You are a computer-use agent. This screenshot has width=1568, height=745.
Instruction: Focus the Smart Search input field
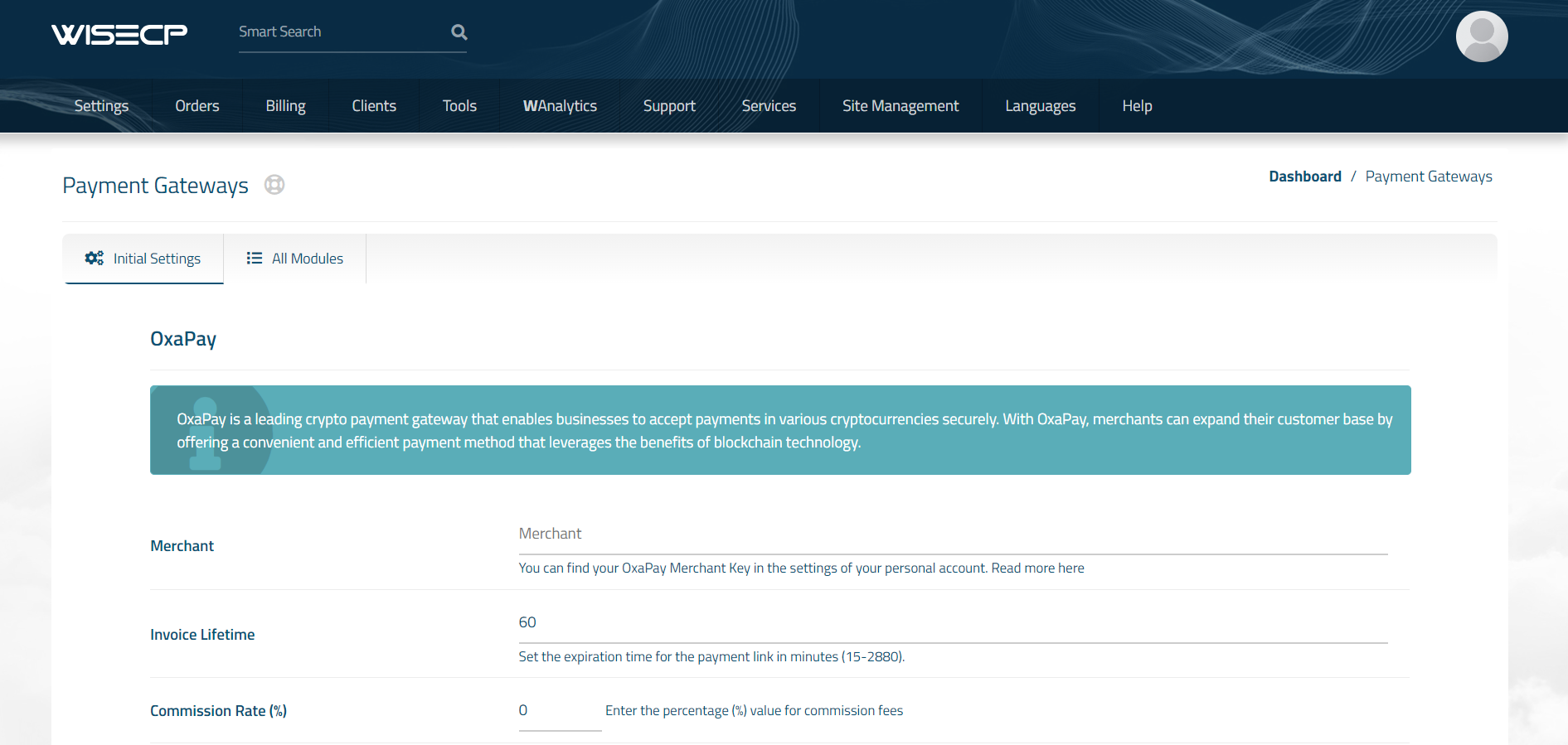[x=340, y=32]
